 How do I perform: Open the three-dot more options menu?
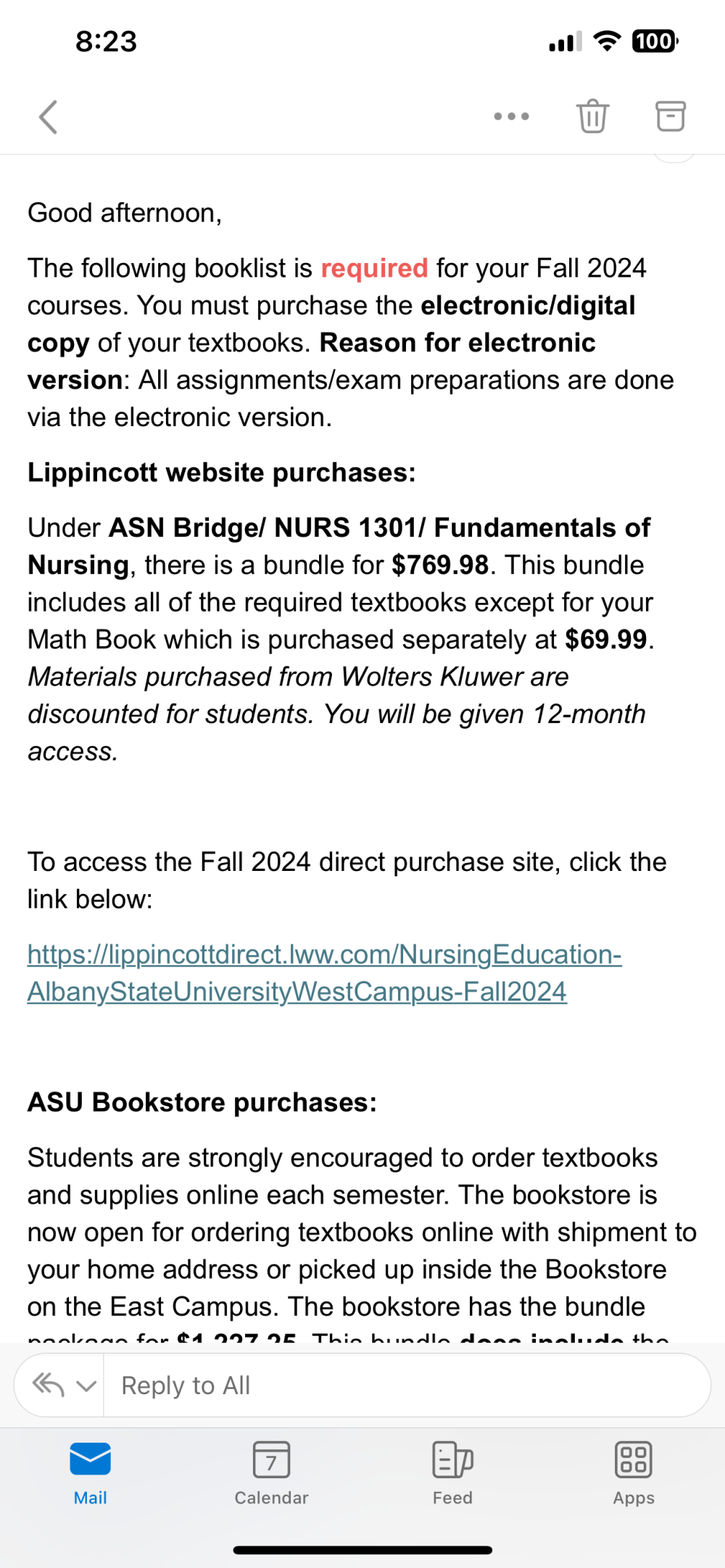click(x=511, y=116)
